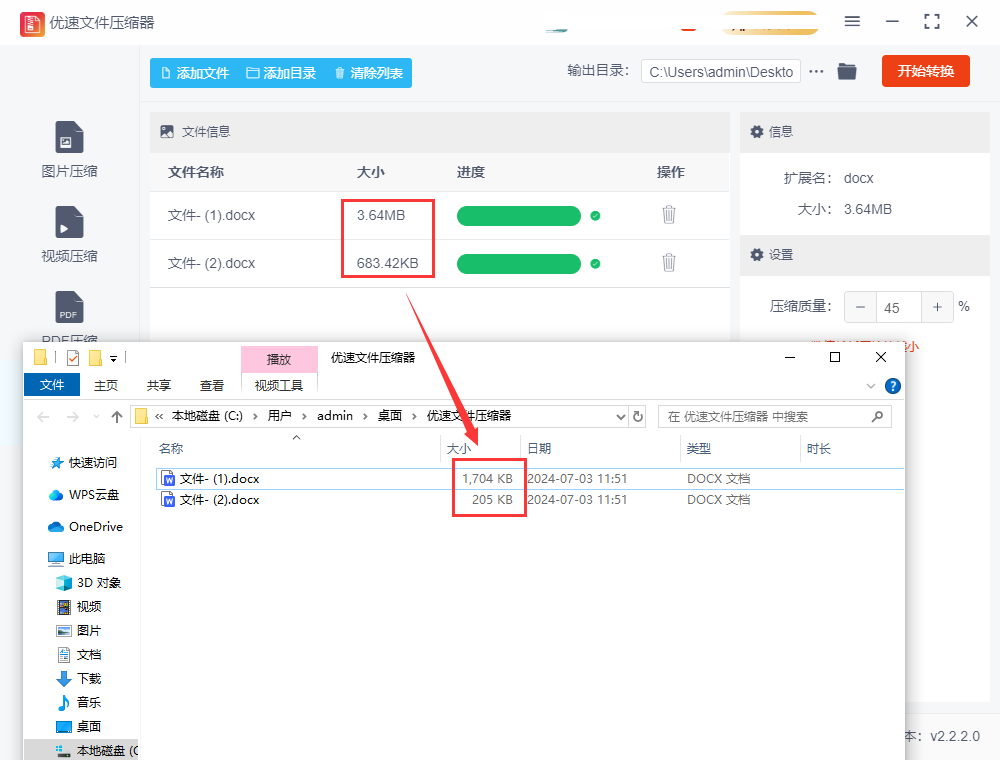The image size is (1000, 760).
Task: Go up one folder level
Action: click(x=117, y=417)
